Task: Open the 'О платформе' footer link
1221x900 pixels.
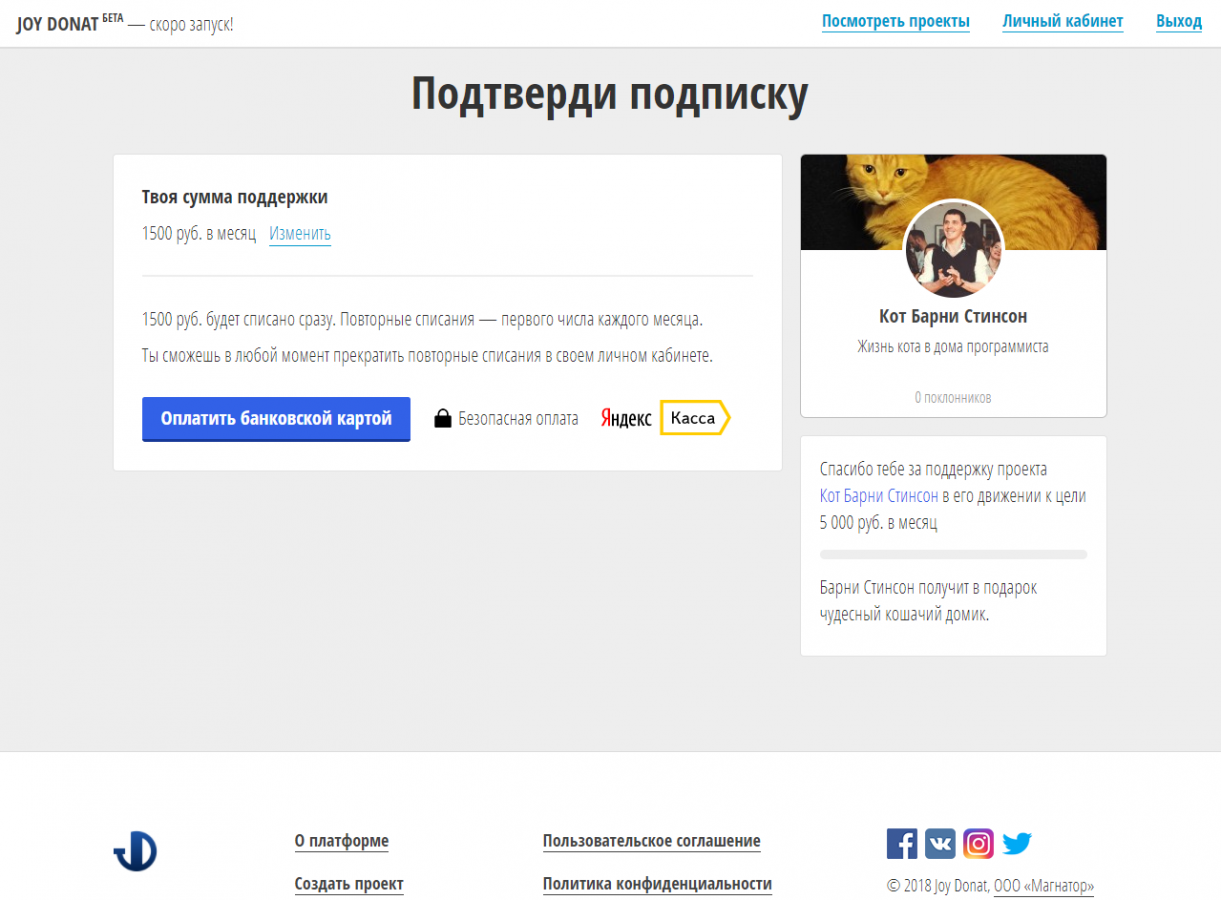Action: (x=341, y=841)
